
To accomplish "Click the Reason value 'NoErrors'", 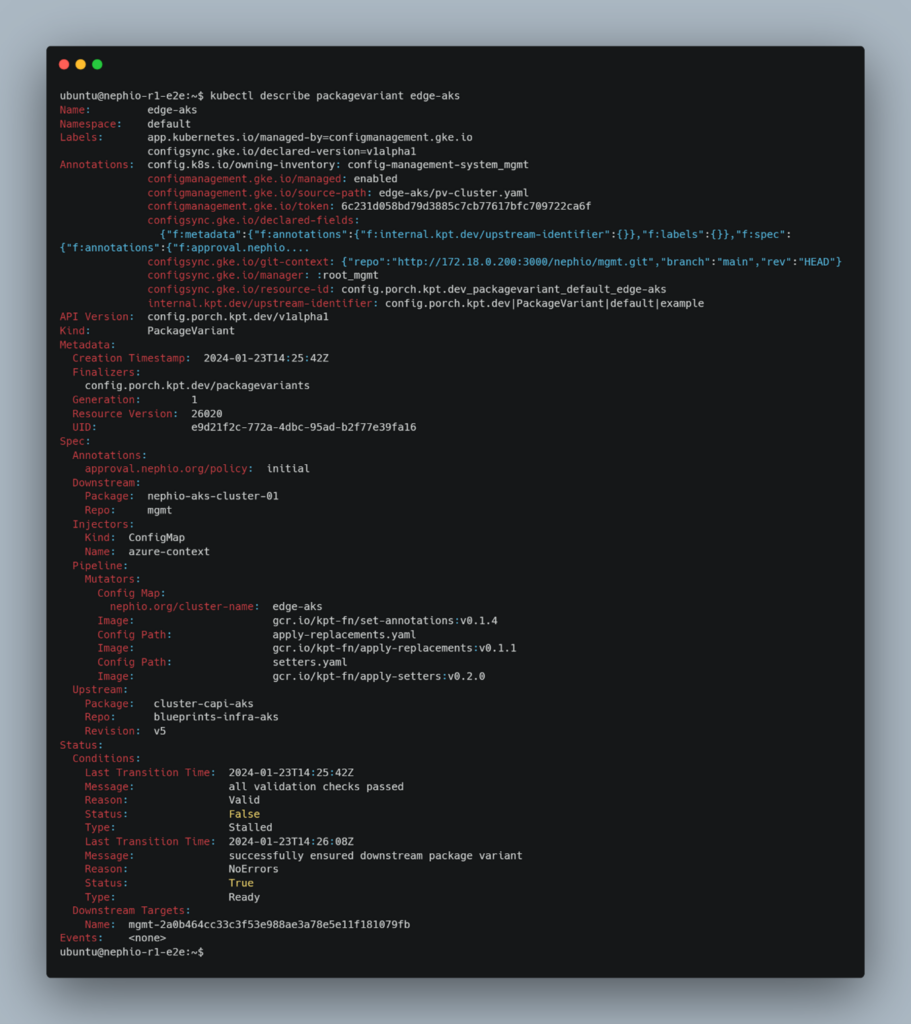I will point(253,869).
